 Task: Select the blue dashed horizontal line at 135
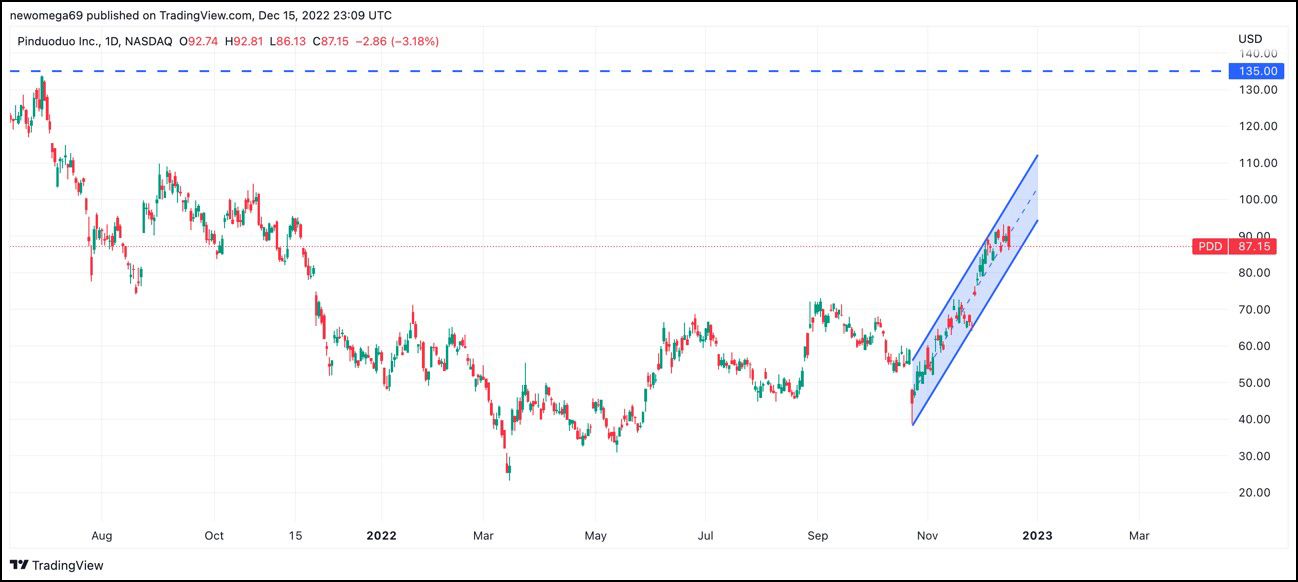pyautogui.click(x=600, y=71)
